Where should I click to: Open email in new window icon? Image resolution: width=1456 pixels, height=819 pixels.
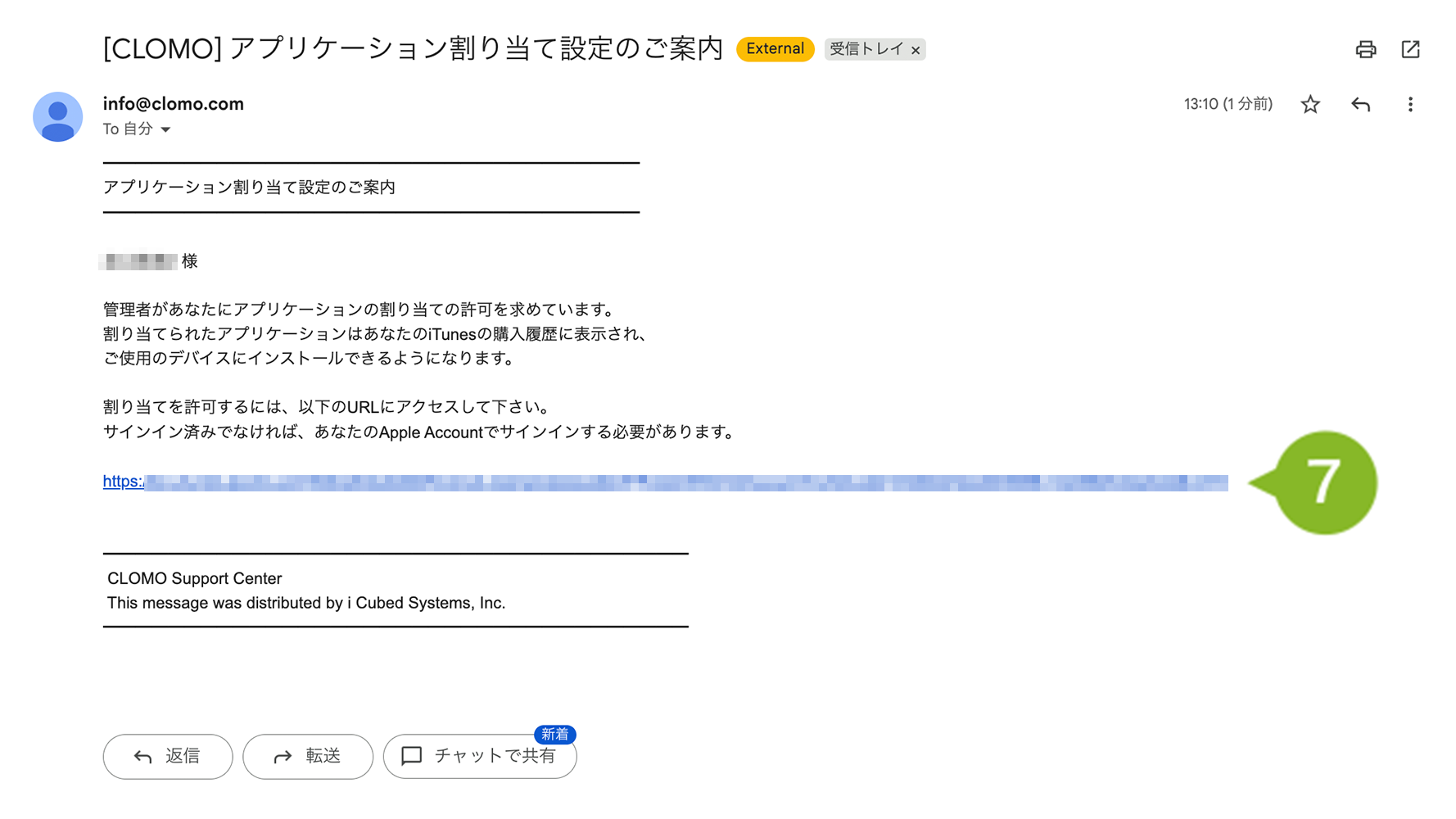pyautogui.click(x=1410, y=49)
